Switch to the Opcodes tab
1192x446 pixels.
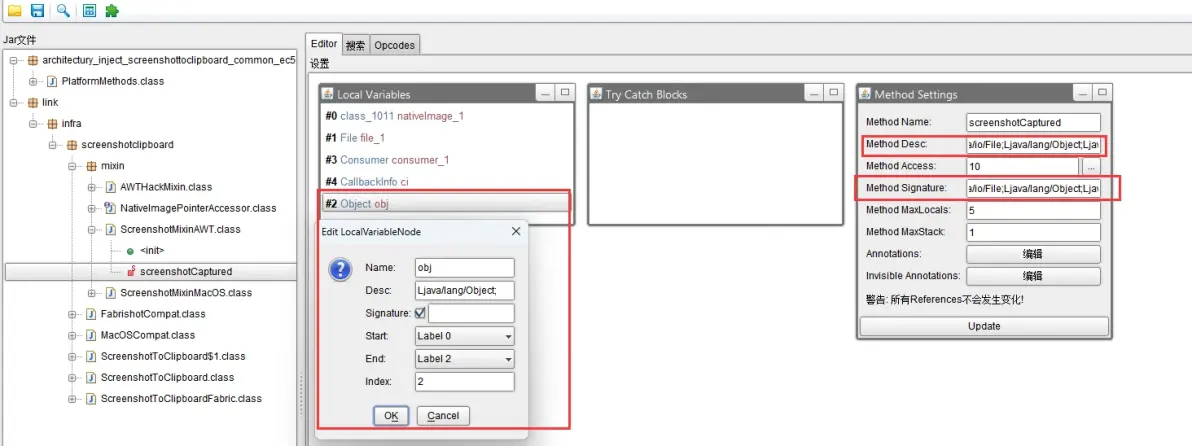pyautogui.click(x=395, y=46)
